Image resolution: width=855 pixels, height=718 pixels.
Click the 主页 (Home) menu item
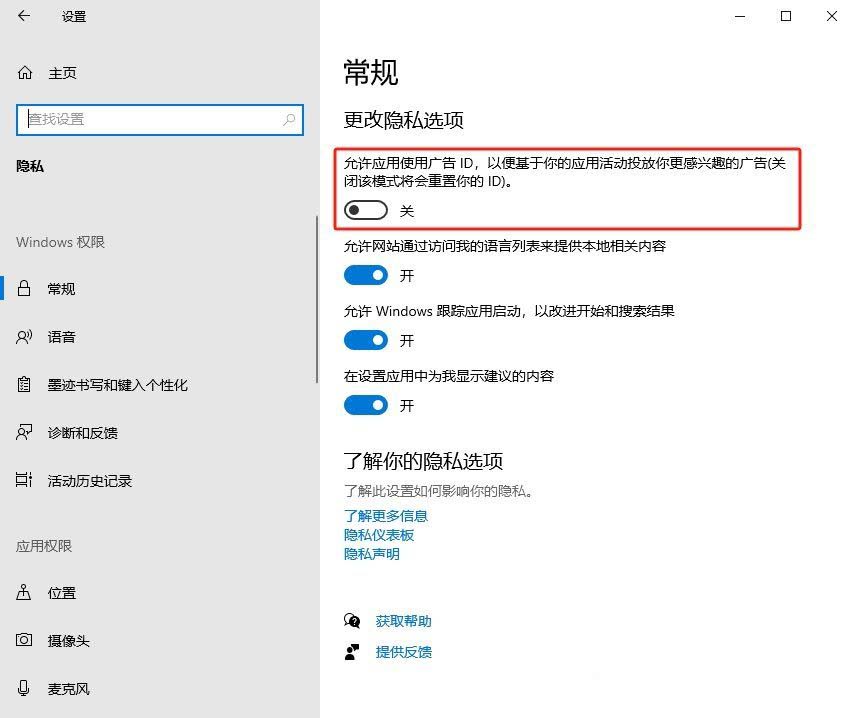coord(62,72)
